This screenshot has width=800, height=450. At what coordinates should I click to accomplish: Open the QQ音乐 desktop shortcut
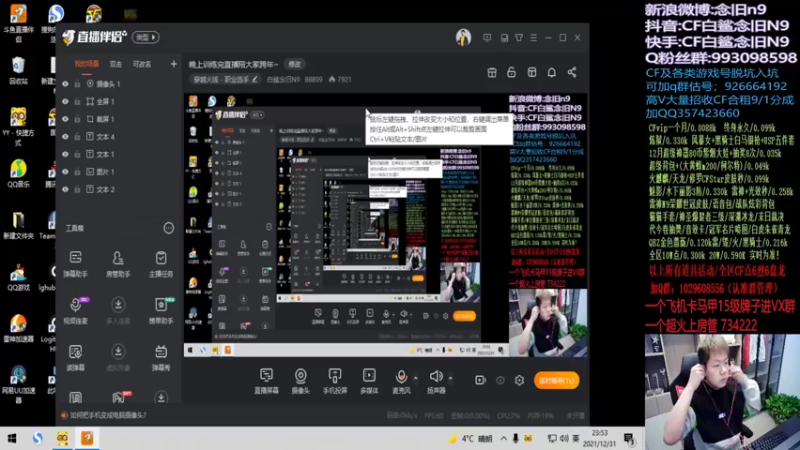click(x=18, y=173)
